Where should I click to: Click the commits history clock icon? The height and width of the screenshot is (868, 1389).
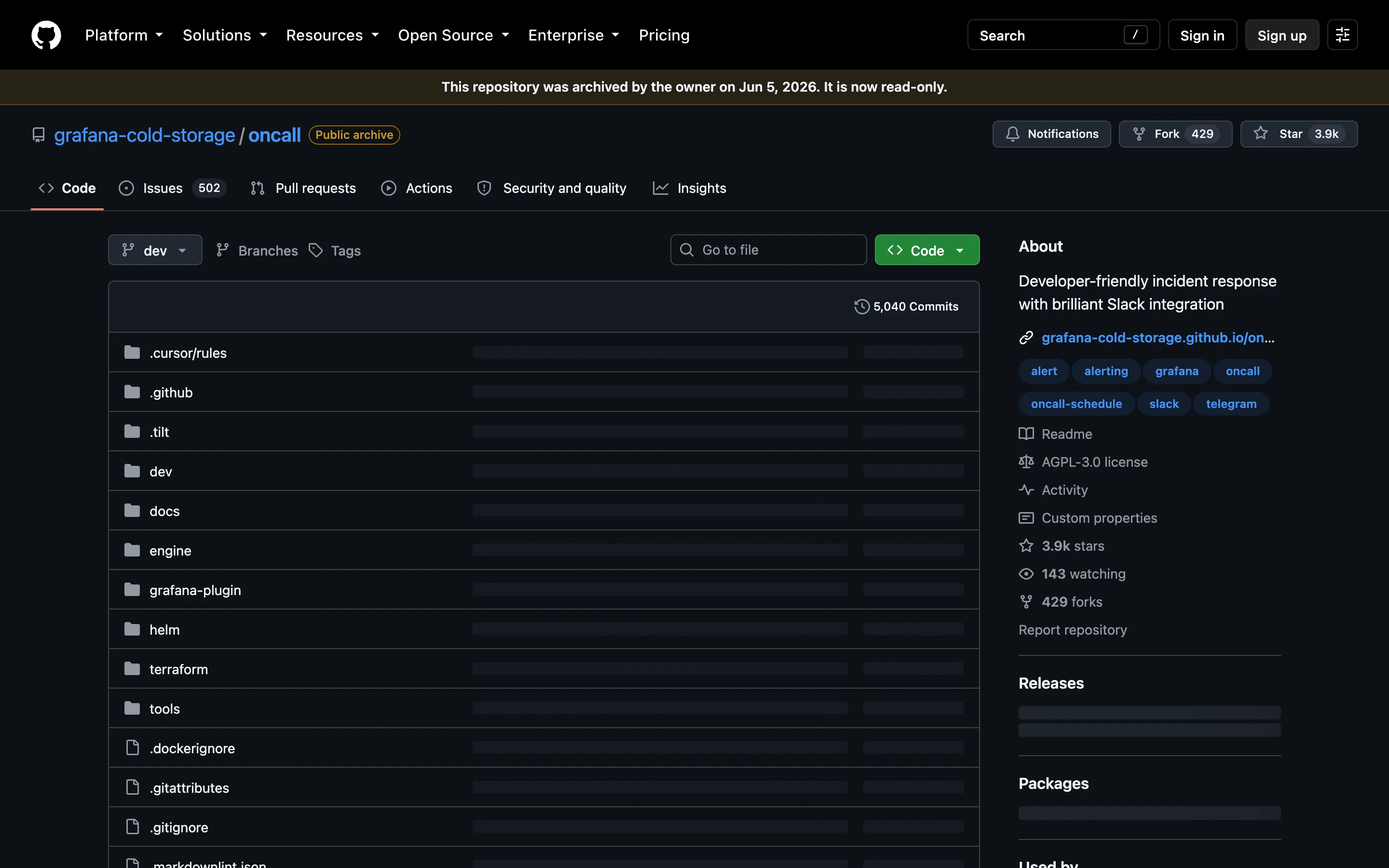(861, 307)
